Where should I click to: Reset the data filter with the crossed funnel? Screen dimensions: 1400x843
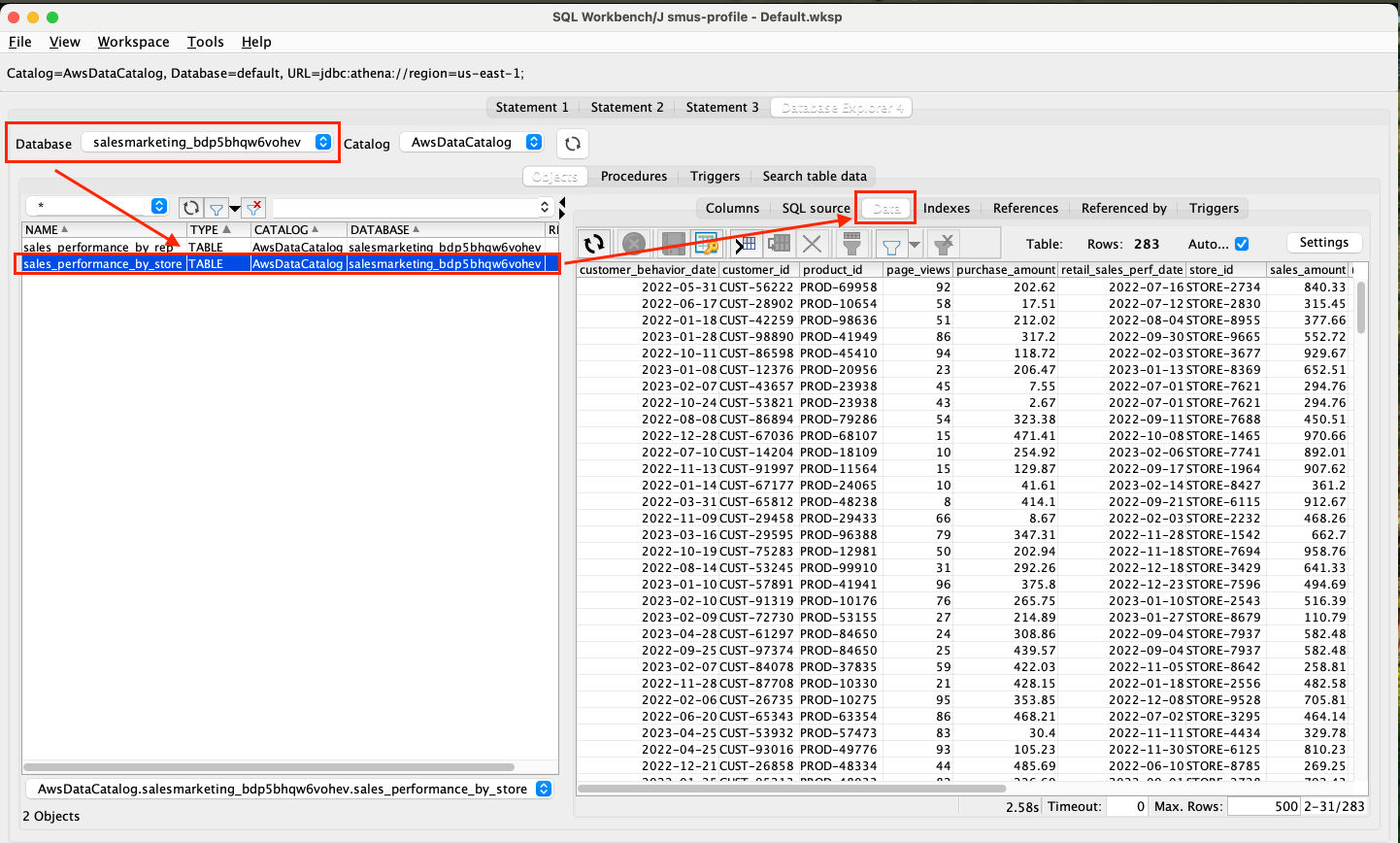[x=943, y=244]
